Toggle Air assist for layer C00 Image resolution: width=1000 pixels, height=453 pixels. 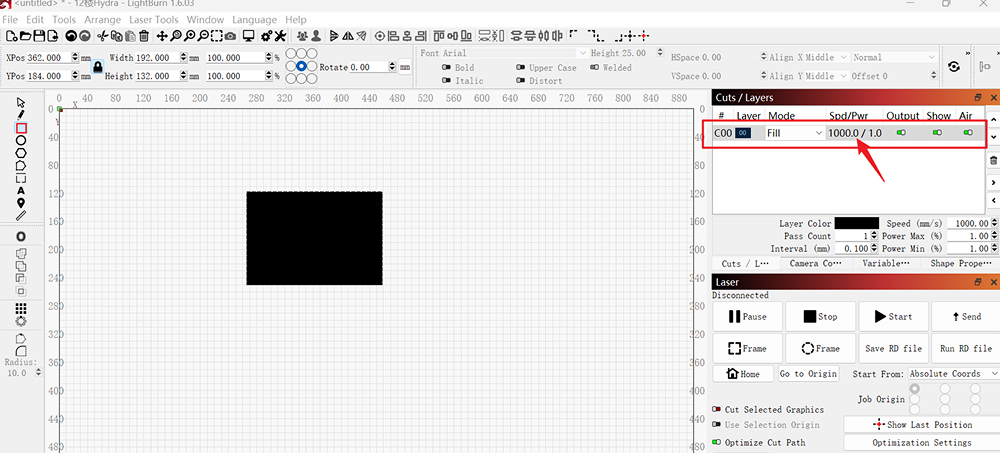(x=966, y=133)
